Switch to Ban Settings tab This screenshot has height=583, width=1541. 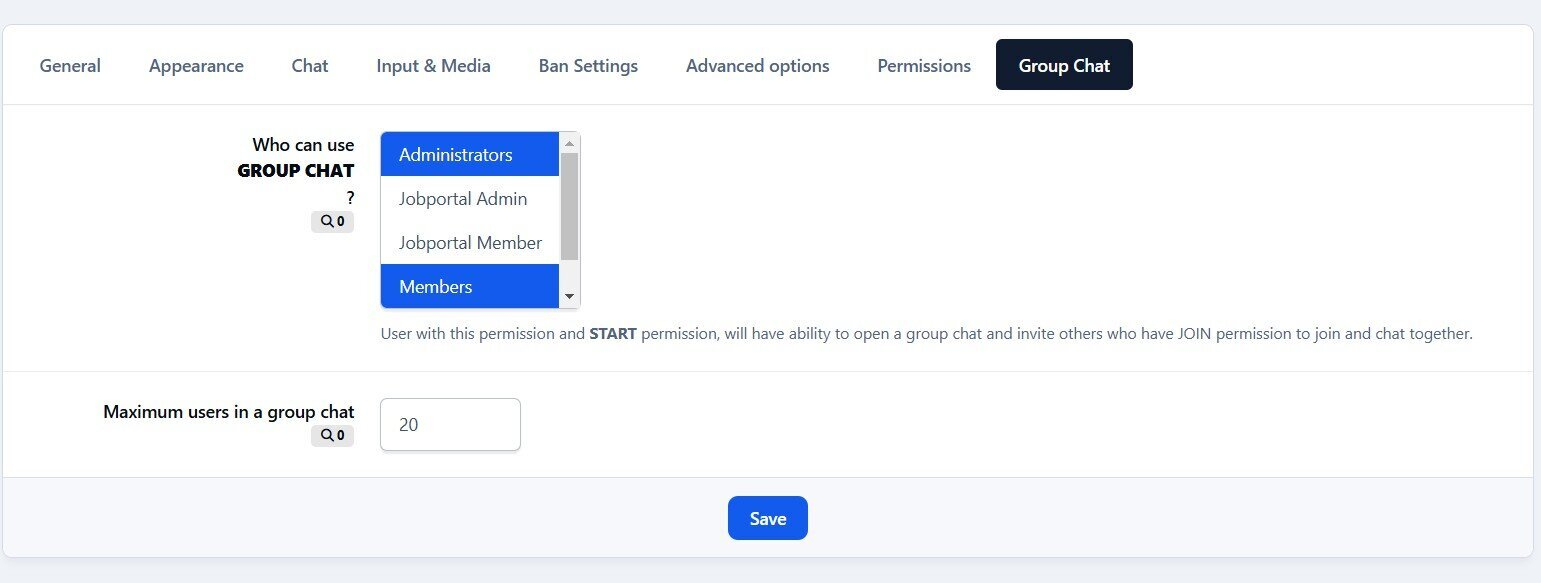tap(588, 66)
